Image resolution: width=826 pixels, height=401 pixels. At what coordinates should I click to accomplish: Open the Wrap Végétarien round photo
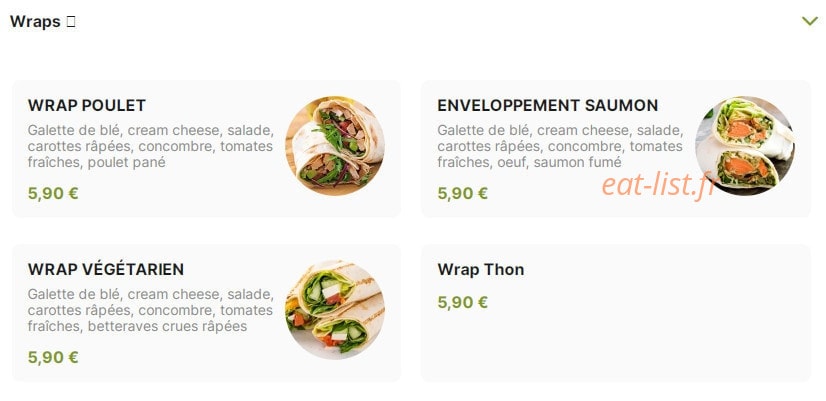point(335,310)
